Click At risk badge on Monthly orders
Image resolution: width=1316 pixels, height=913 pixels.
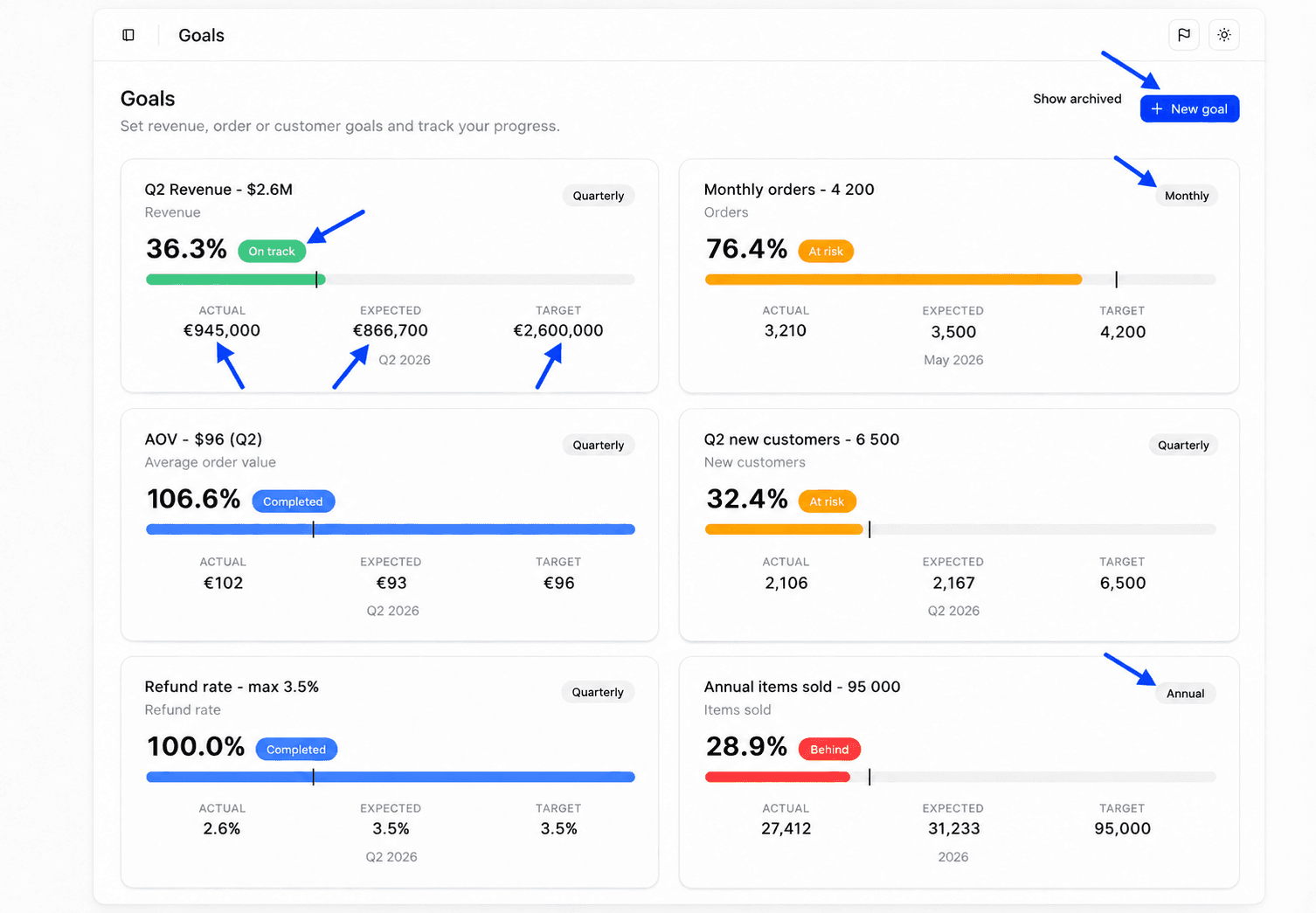pos(826,252)
